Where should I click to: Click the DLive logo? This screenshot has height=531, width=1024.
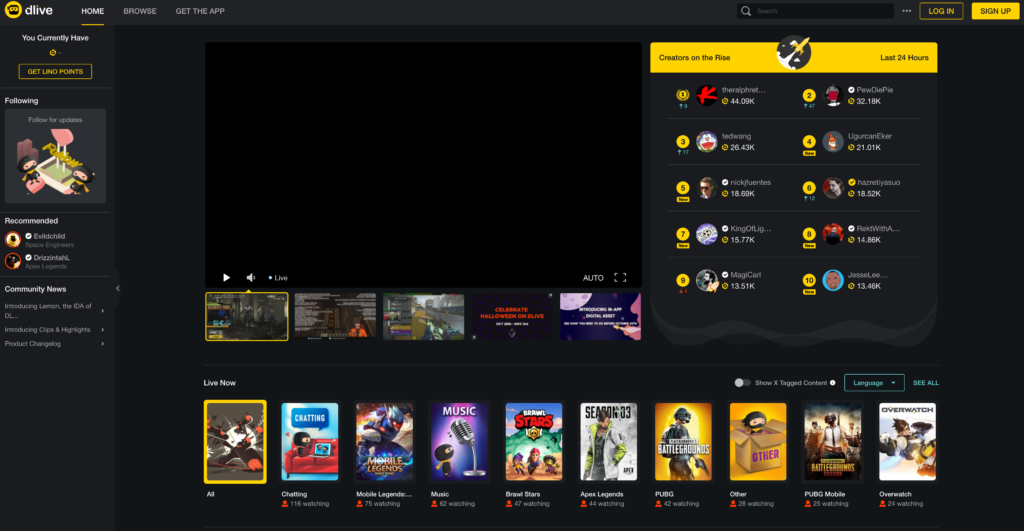(x=29, y=10)
